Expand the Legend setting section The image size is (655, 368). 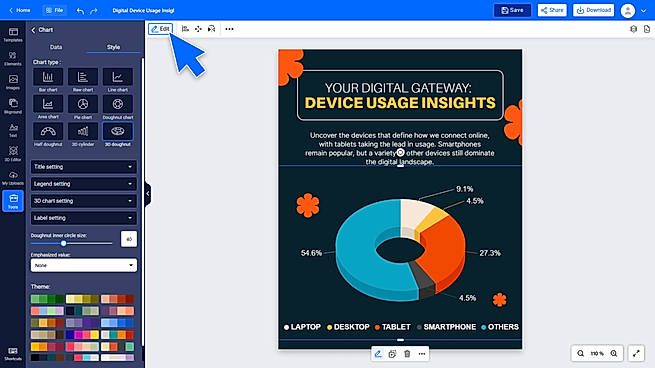[x=84, y=184]
